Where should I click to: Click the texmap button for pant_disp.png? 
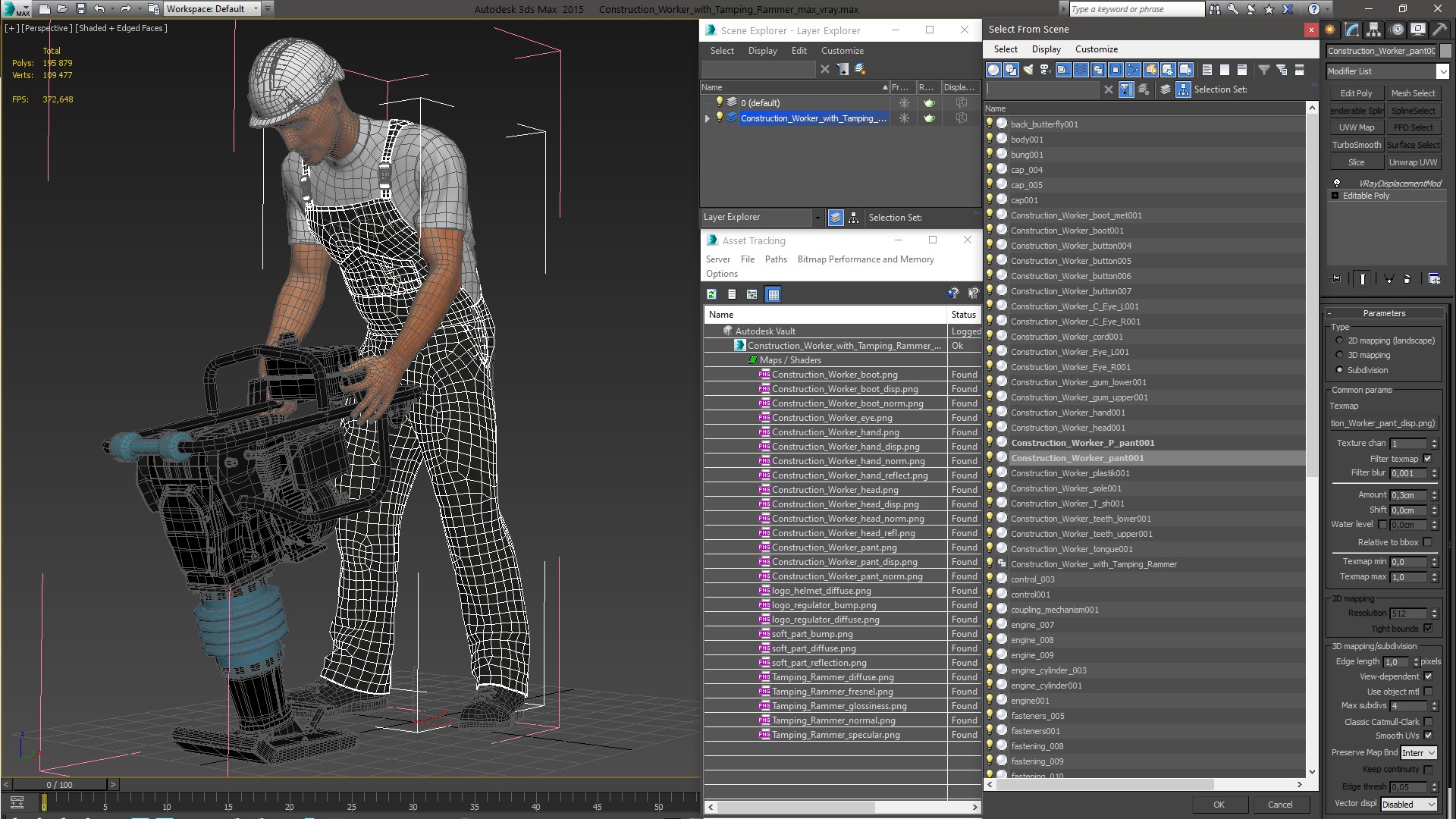point(1383,423)
